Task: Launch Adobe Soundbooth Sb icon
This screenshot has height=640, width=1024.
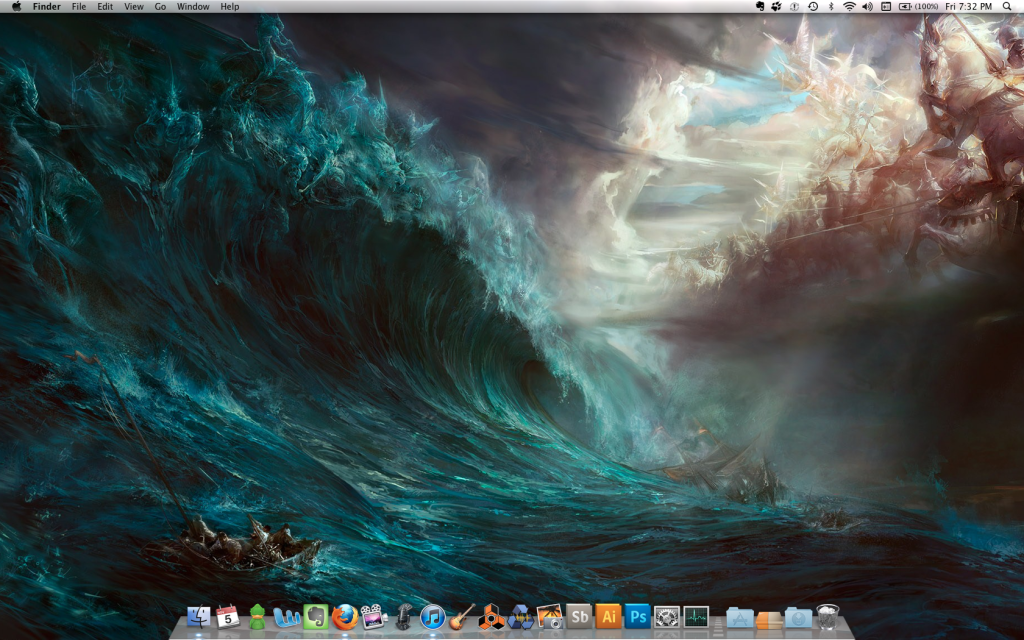Action: click(579, 616)
